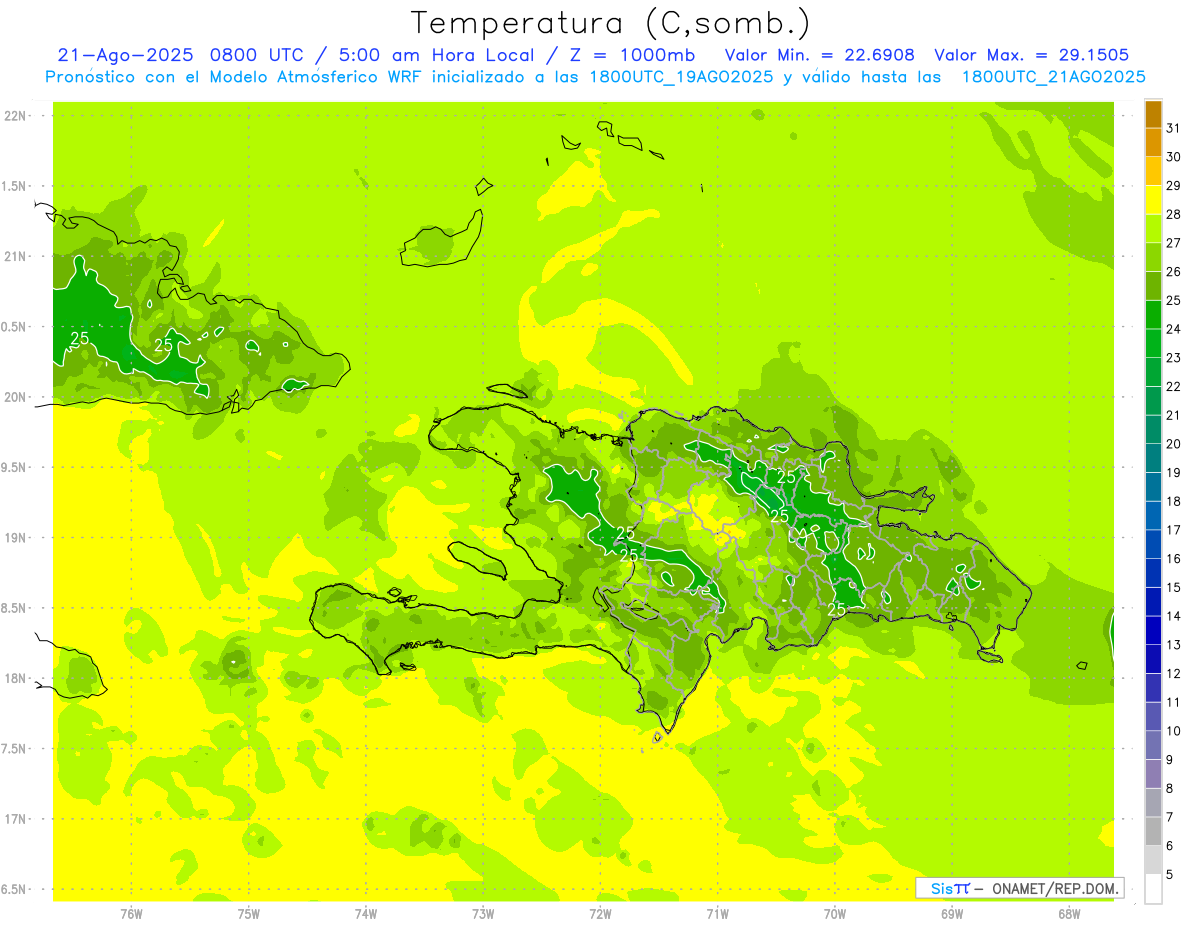Click the title 'Temperatura (C,somb.)'

coord(611,24)
